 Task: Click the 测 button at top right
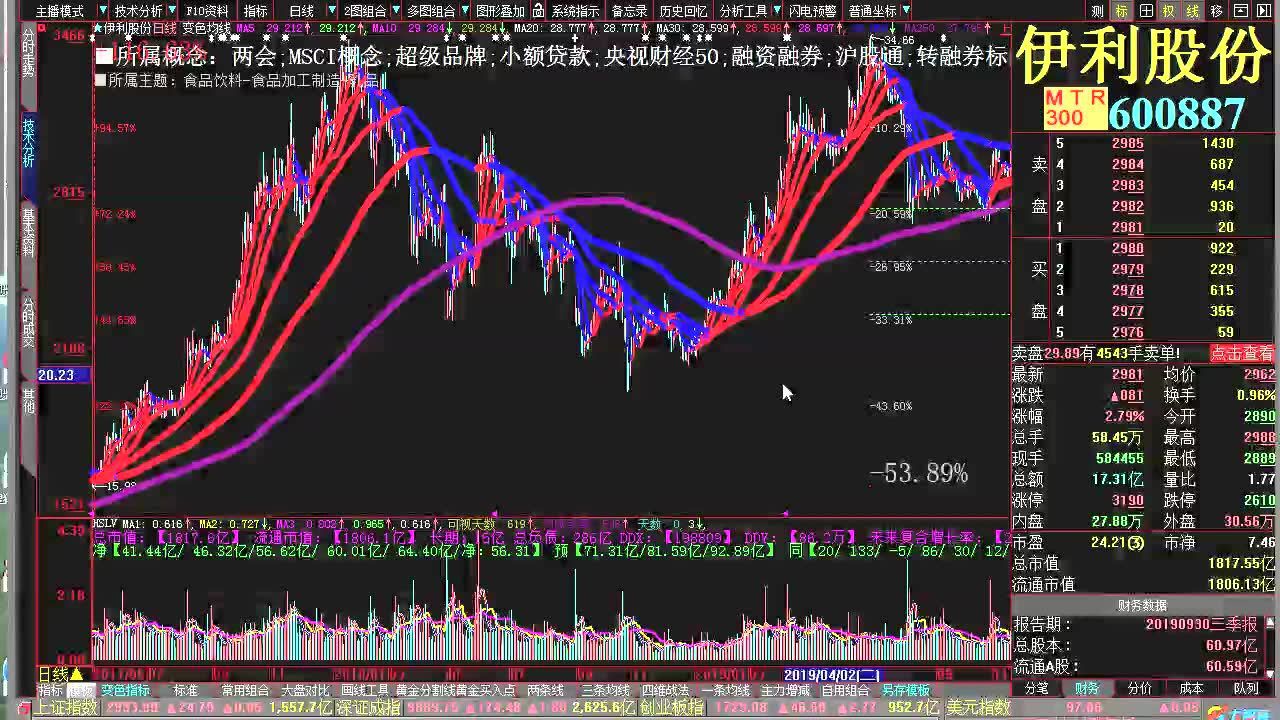(1098, 11)
